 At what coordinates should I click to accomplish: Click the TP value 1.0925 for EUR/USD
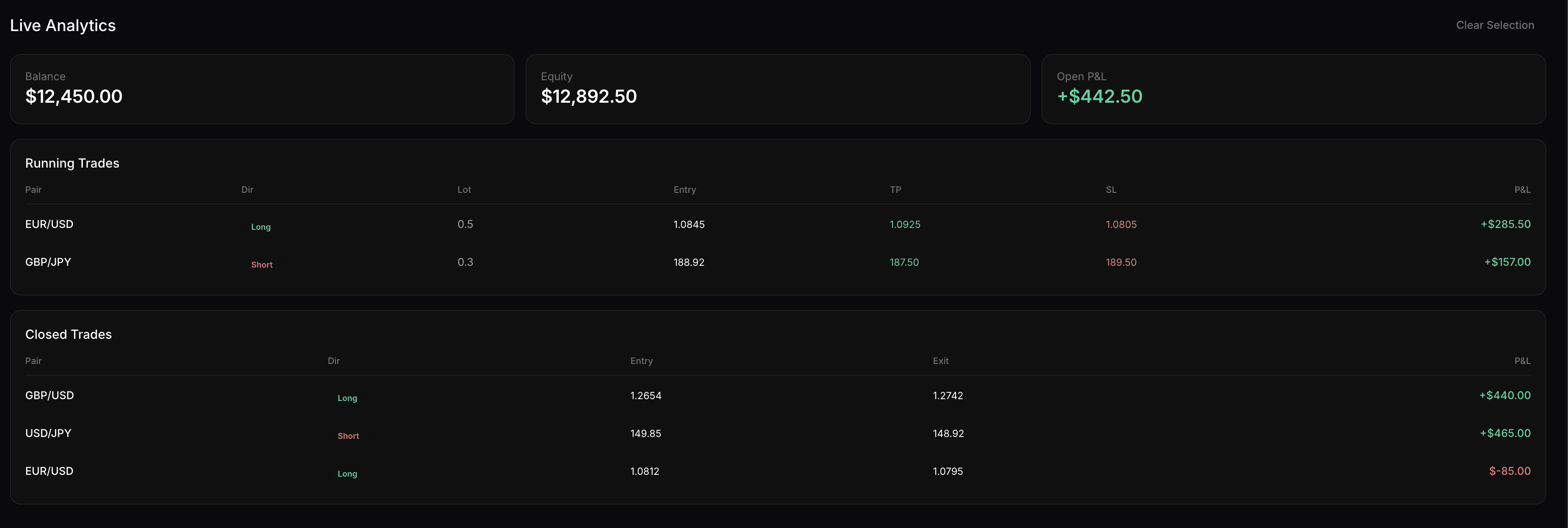(x=905, y=224)
